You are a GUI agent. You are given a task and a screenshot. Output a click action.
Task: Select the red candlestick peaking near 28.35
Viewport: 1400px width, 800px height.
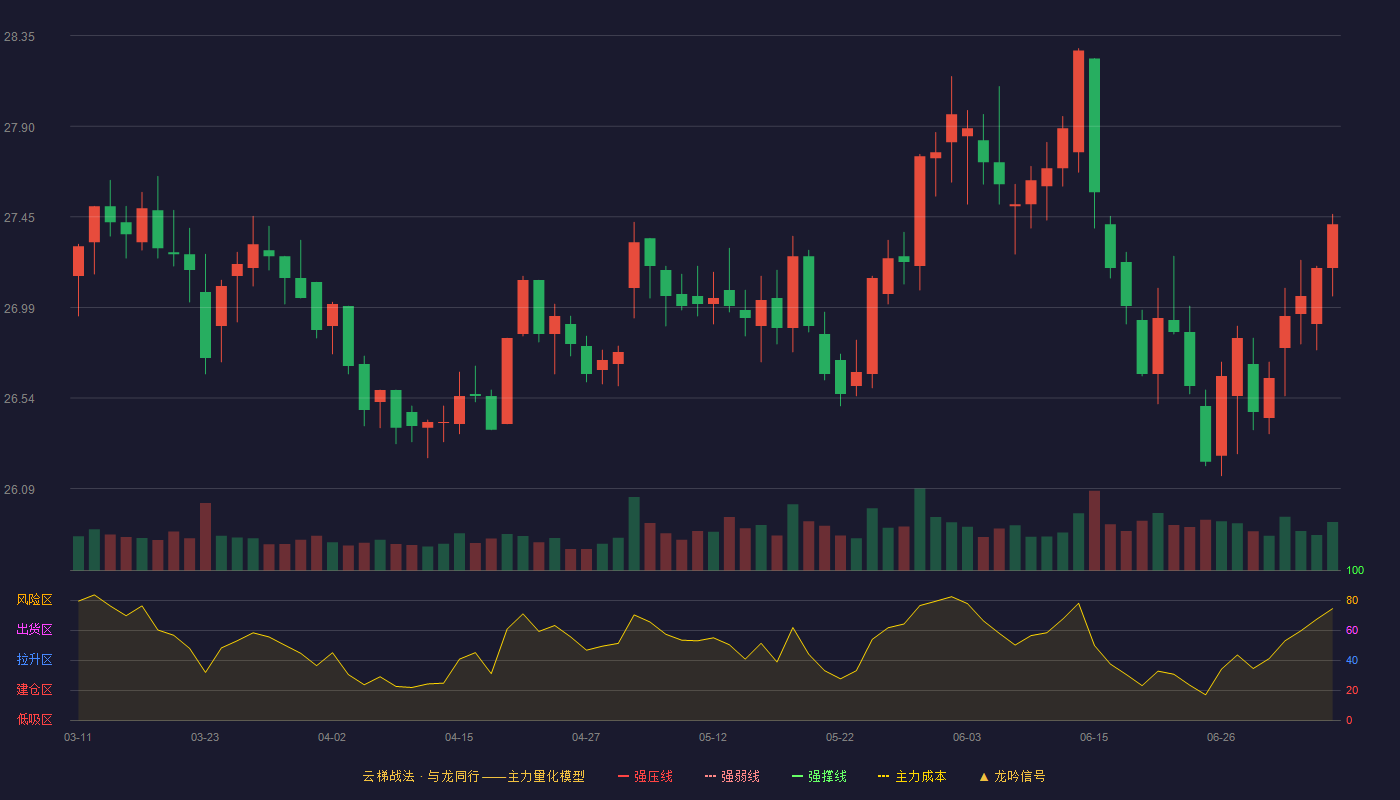click(x=1078, y=101)
